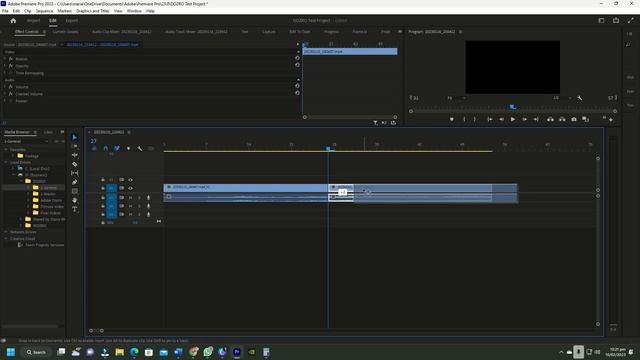640x360 pixels.
Task: Toggle Linked Selection in timeline
Action: (117, 148)
